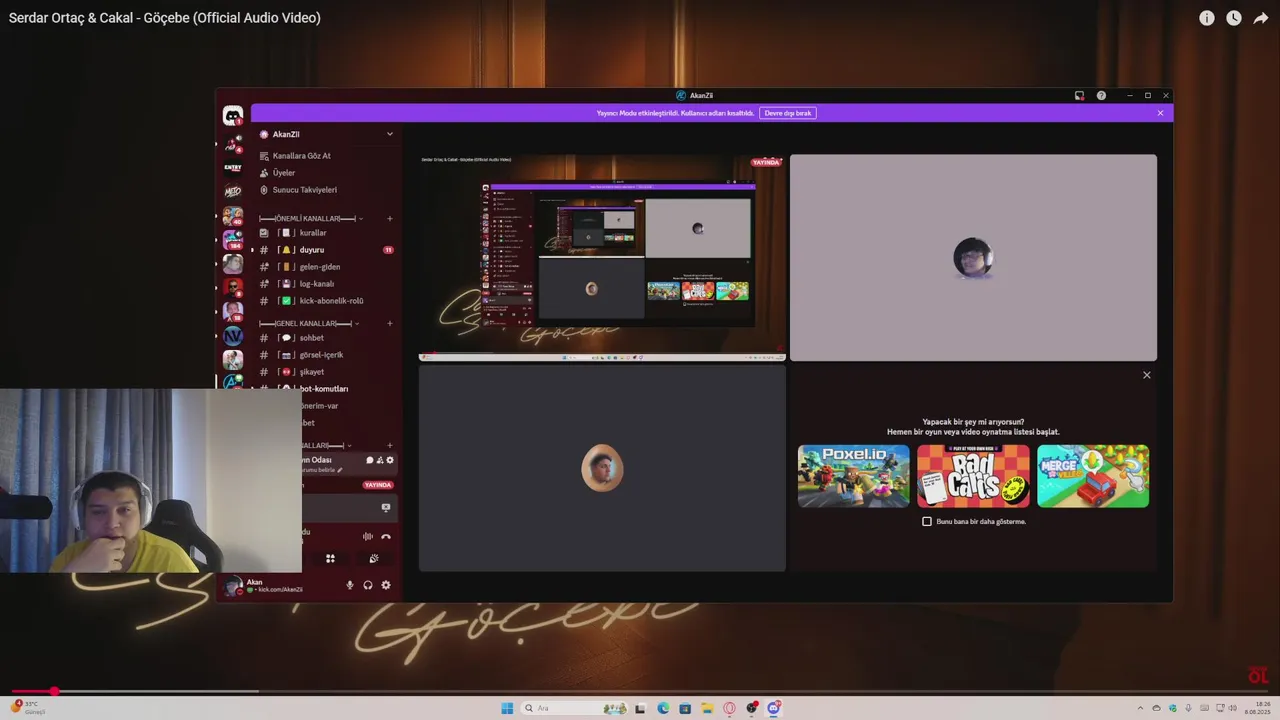1280x720 pixels.
Task: Open noise suppression waveform icon
Action: 368,537
